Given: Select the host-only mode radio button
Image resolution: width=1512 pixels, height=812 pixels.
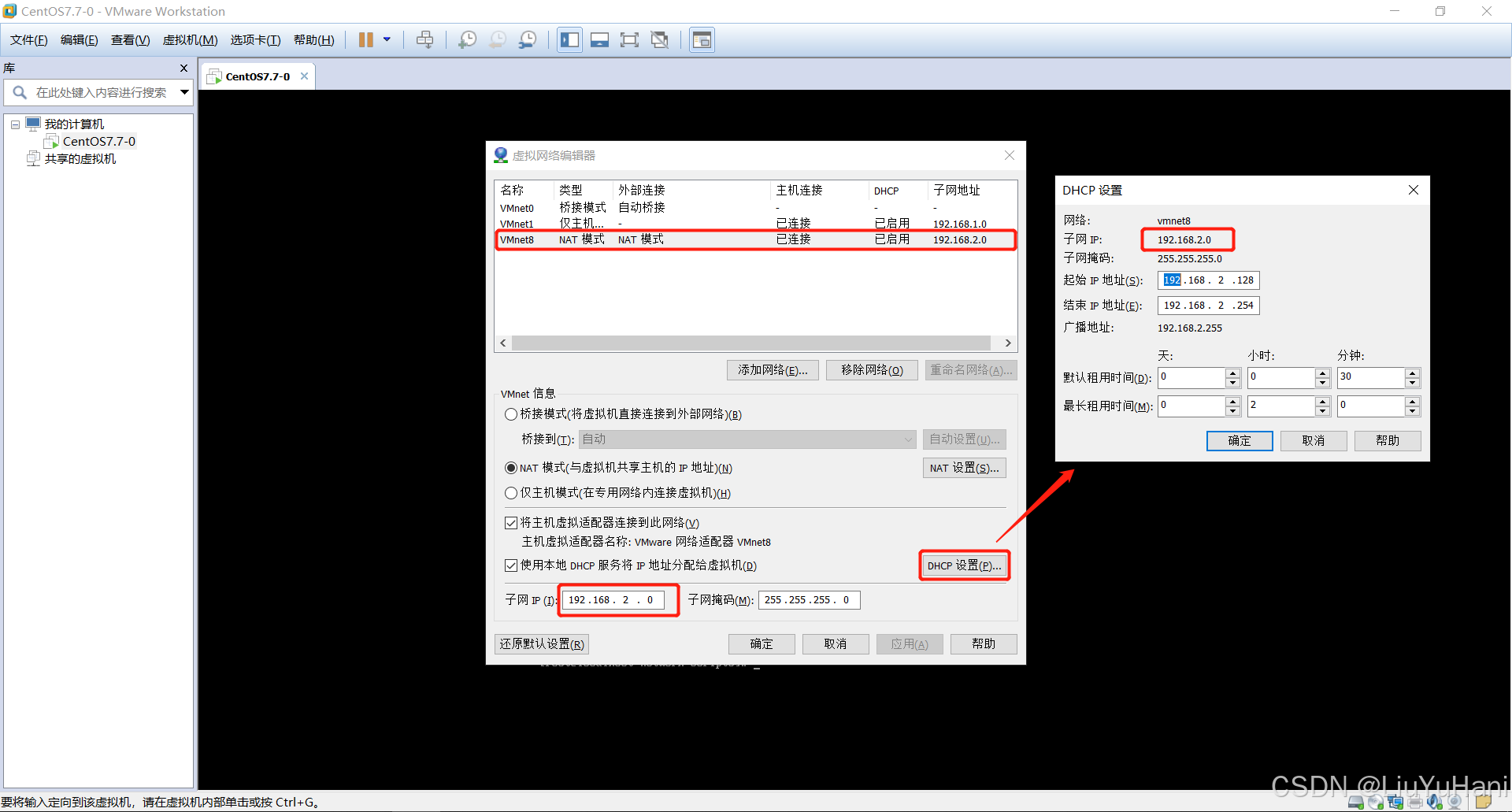Looking at the screenshot, I should (511, 493).
